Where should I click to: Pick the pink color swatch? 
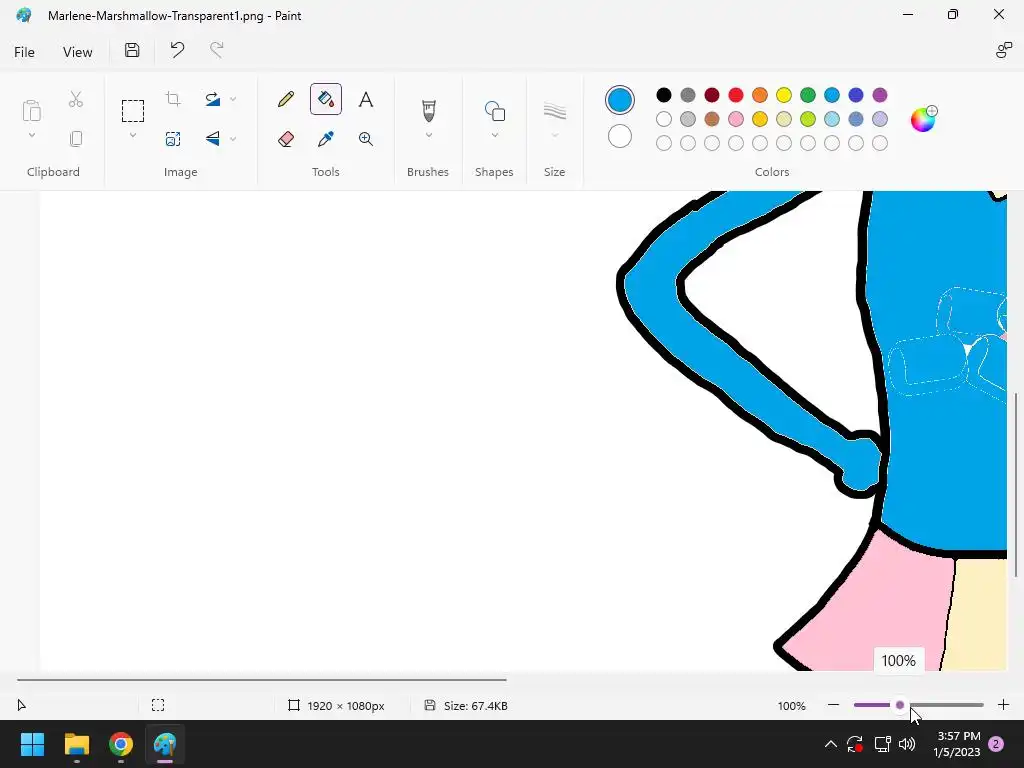(736, 119)
